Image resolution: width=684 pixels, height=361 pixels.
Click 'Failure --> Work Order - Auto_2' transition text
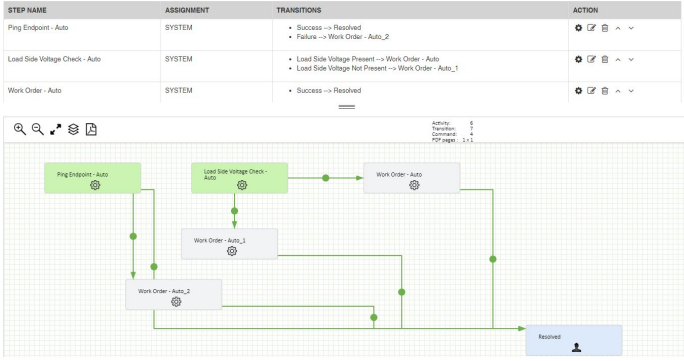(x=342, y=37)
